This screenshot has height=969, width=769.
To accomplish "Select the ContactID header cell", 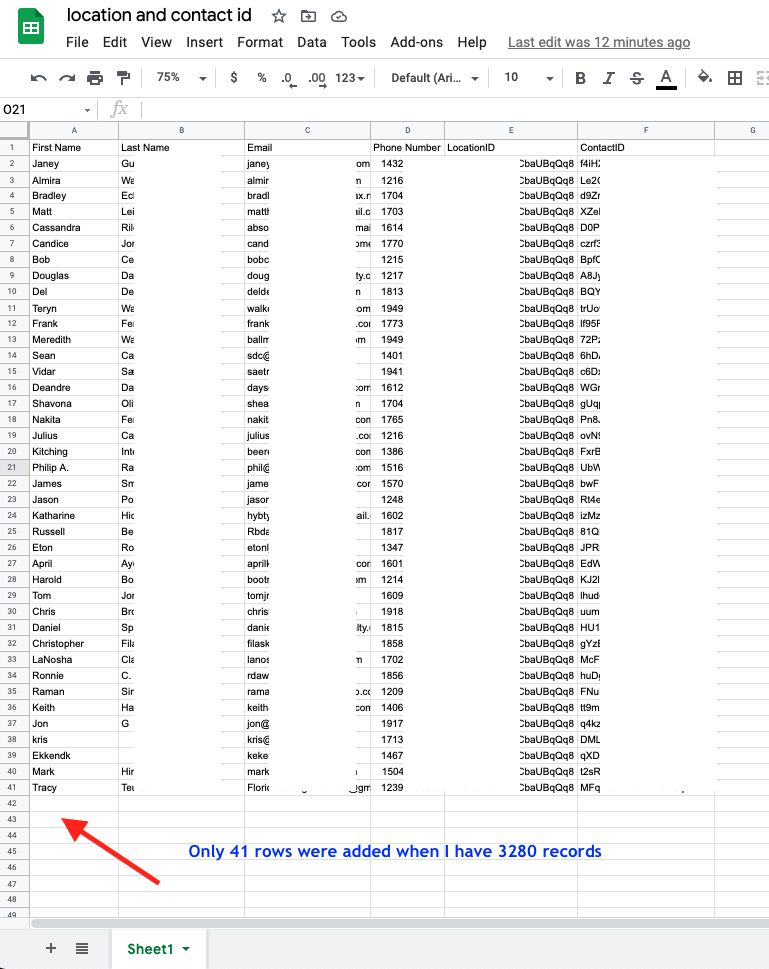I will click(646, 148).
